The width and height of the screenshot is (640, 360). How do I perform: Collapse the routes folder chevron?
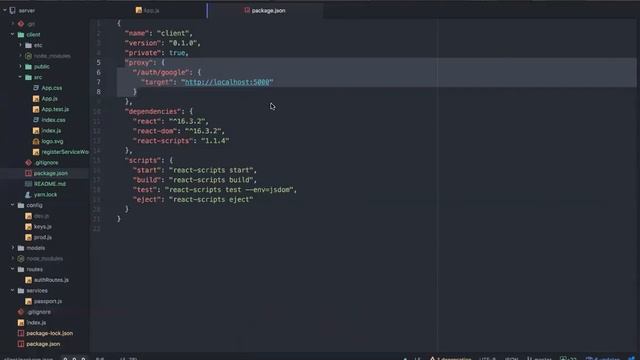tap(13, 269)
